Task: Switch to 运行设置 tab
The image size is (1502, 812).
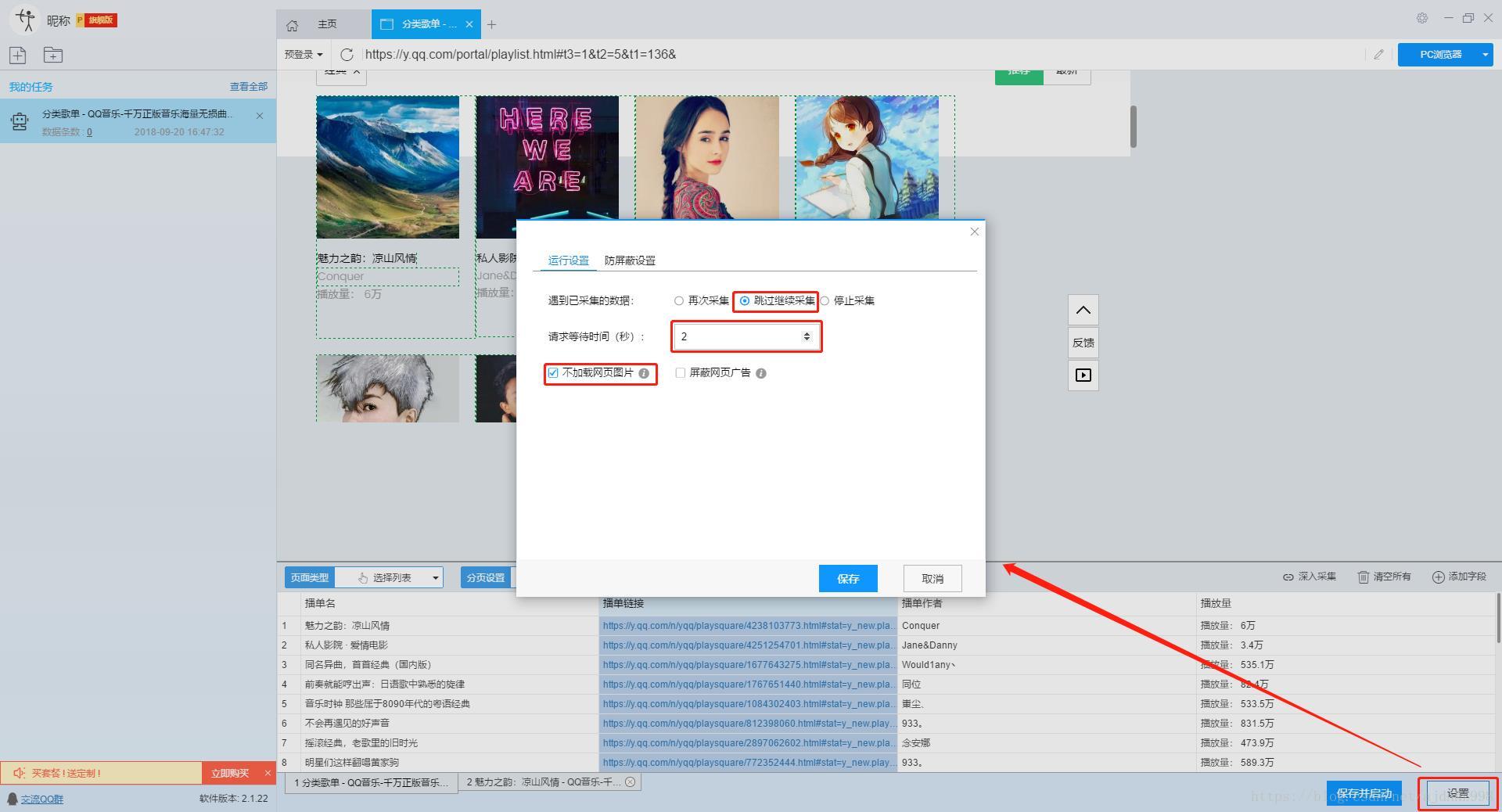Action: coord(569,260)
